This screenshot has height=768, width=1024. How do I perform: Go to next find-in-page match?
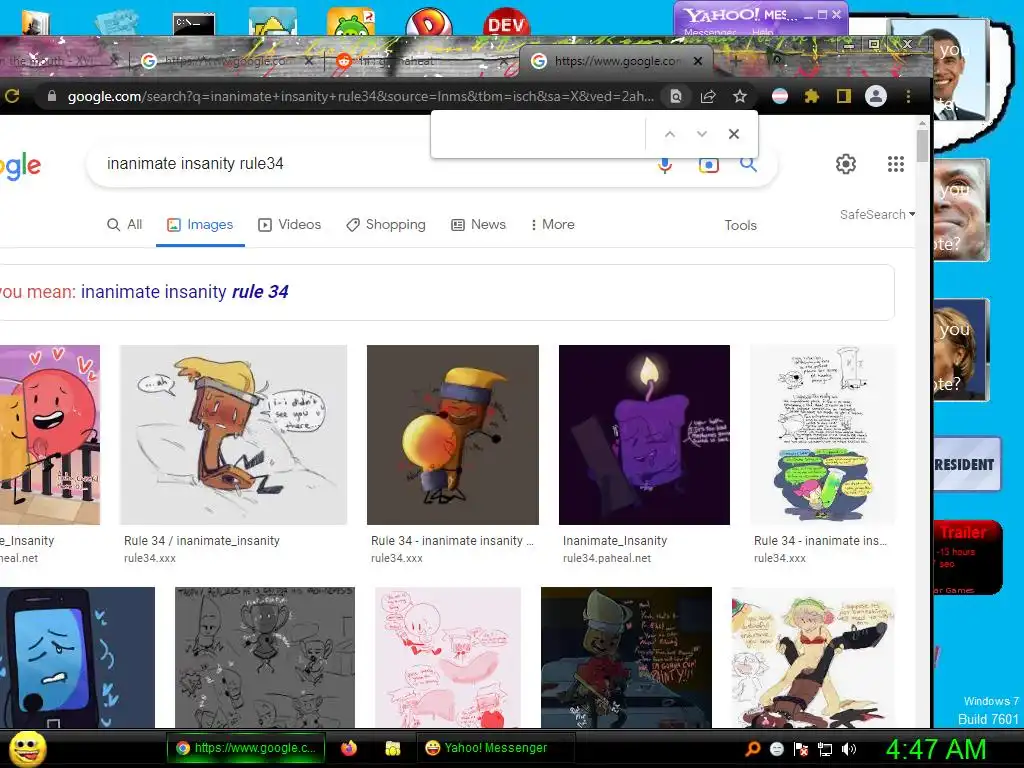(702, 134)
